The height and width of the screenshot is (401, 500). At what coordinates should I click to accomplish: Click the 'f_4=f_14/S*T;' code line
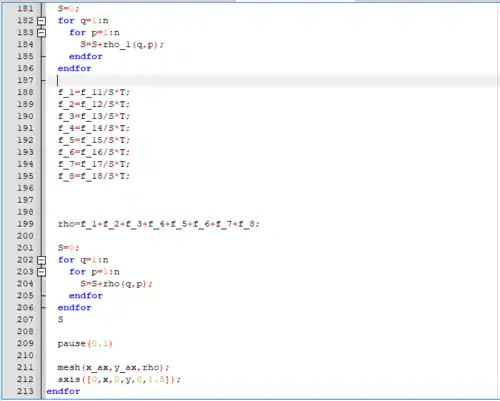point(94,128)
